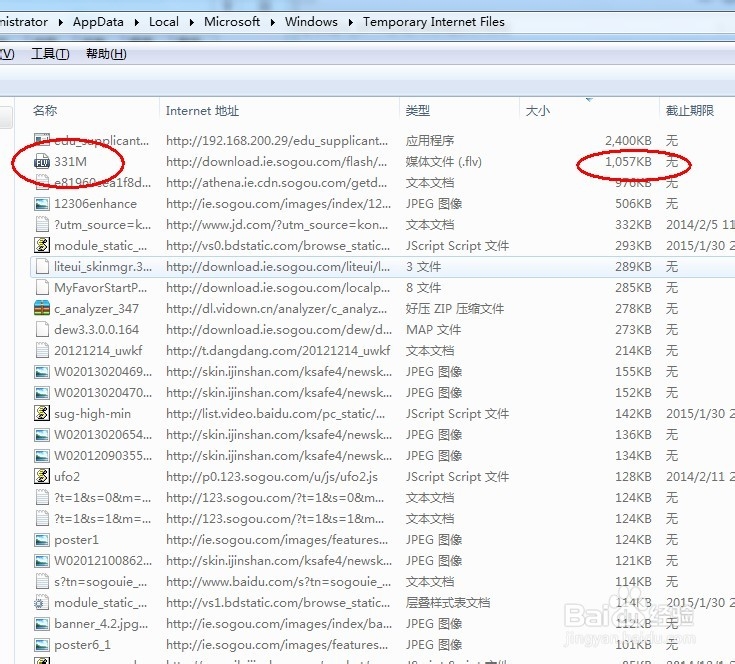Click the image icon of W02012100862...
Image resolution: width=735 pixels, height=664 pixels.
(x=42, y=561)
